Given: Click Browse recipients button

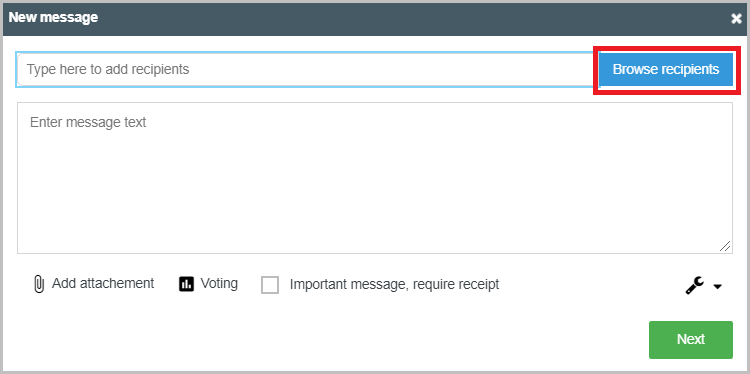Looking at the screenshot, I should (665, 69).
